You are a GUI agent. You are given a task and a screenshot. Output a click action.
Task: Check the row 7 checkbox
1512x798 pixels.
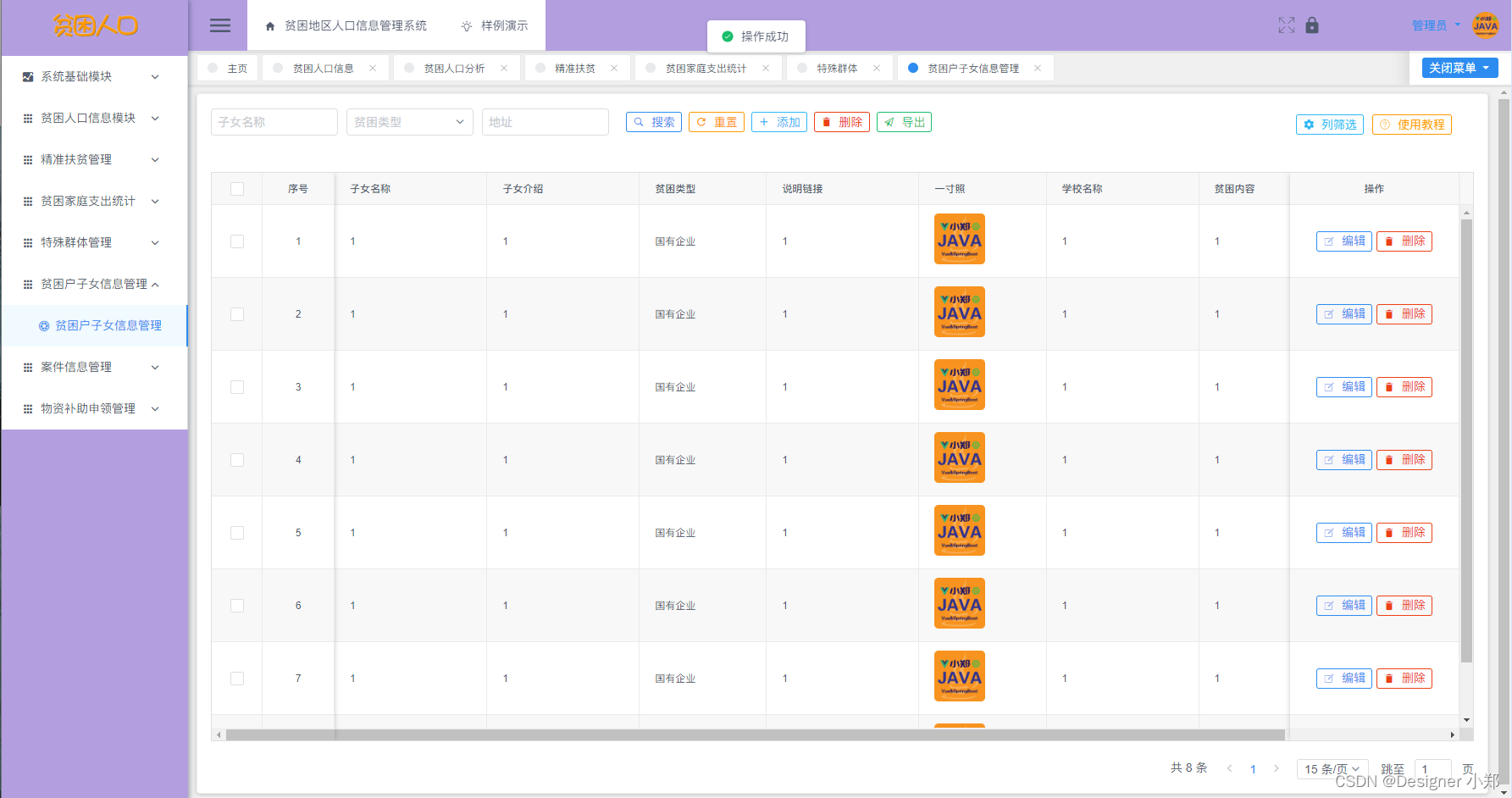click(x=237, y=679)
